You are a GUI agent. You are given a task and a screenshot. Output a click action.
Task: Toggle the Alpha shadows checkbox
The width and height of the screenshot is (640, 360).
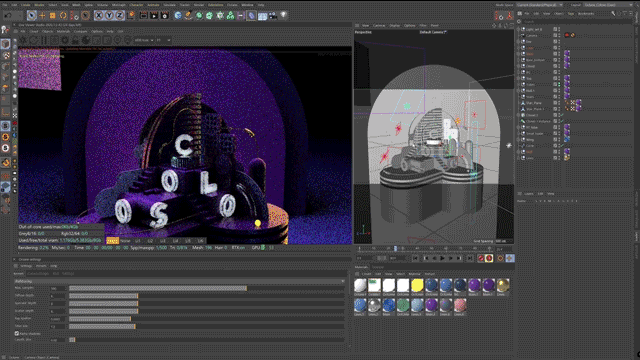[17, 333]
